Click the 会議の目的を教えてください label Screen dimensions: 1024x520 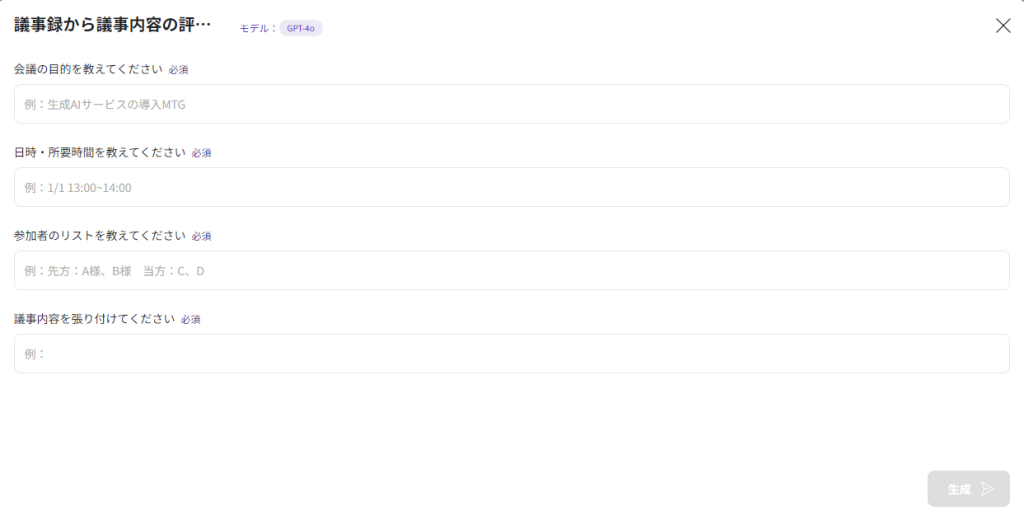[x=88, y=69]
